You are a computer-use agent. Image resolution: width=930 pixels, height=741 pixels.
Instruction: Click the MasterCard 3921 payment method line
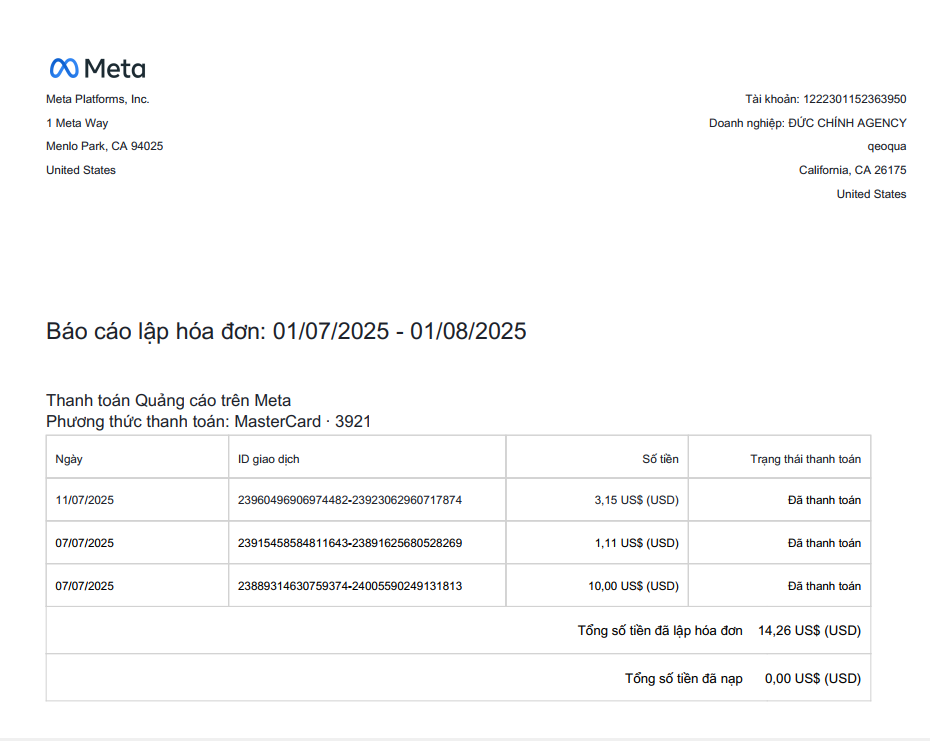(208, 422)
